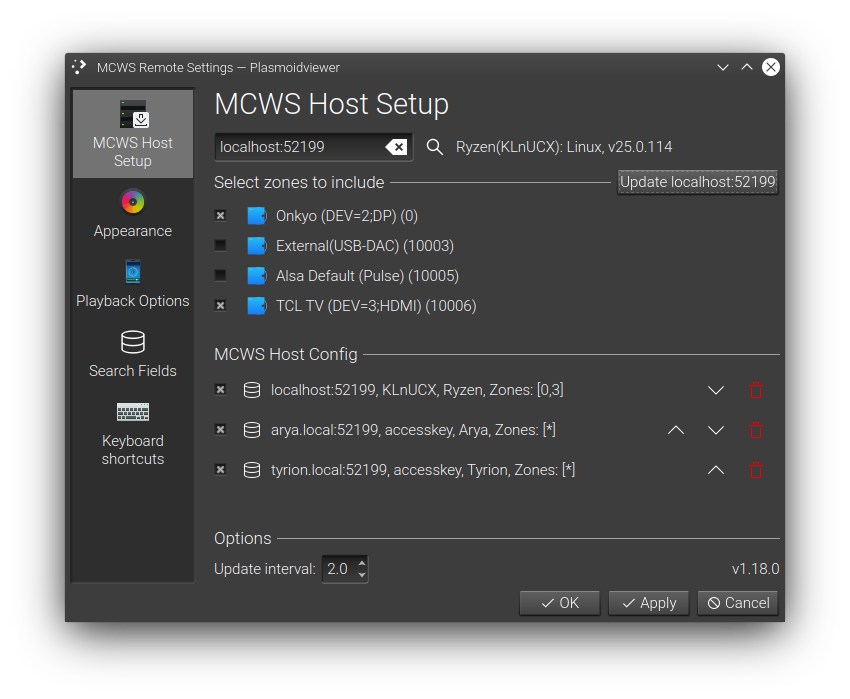Uncheck the Onkyo zone
The image size is (850, 699).
coord(220,215)
